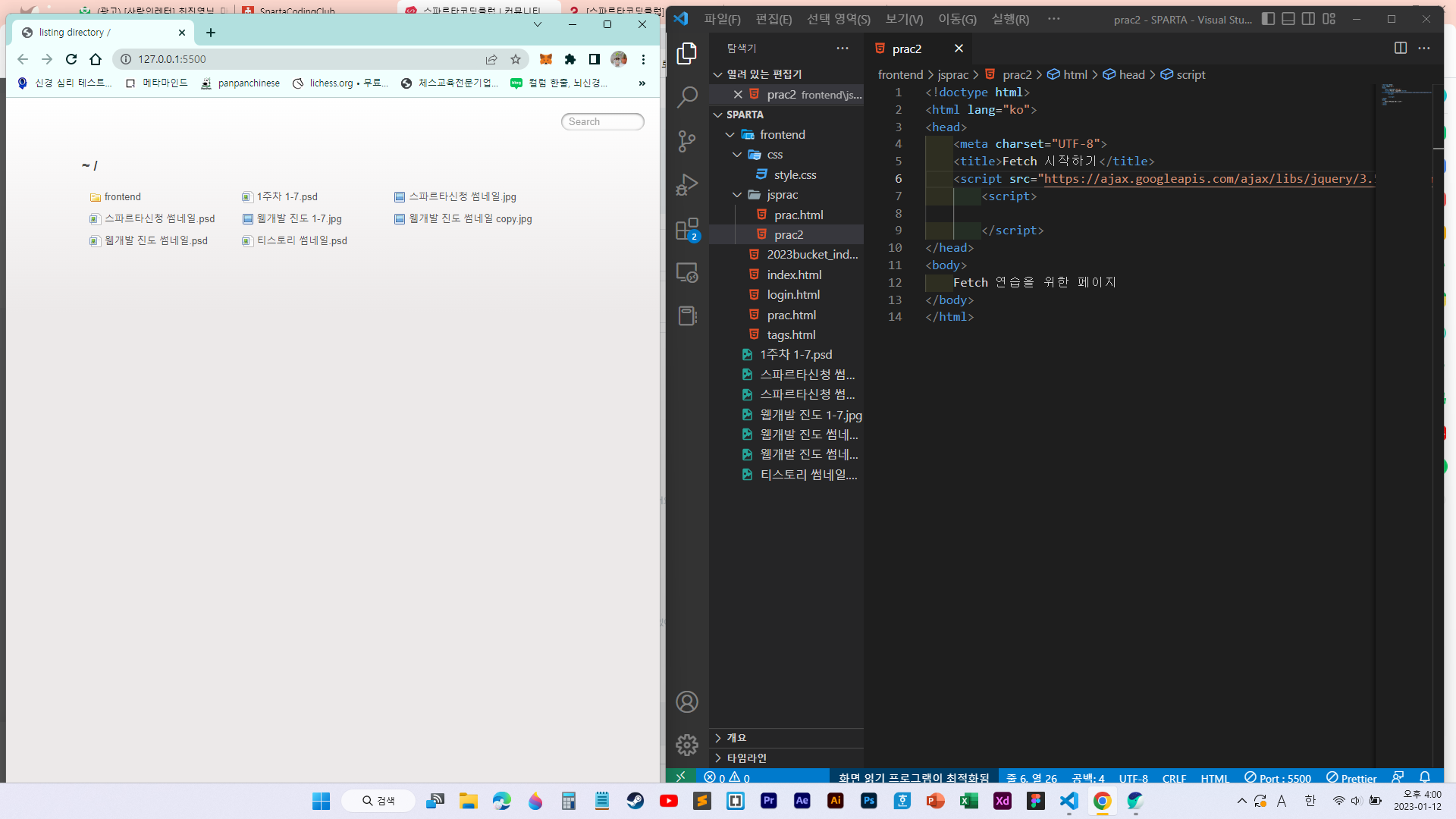1456x819 pixels.
Task: Show more bookmarks chevron in Chrome bookmarks bar
Action: [x=642, y=83]
